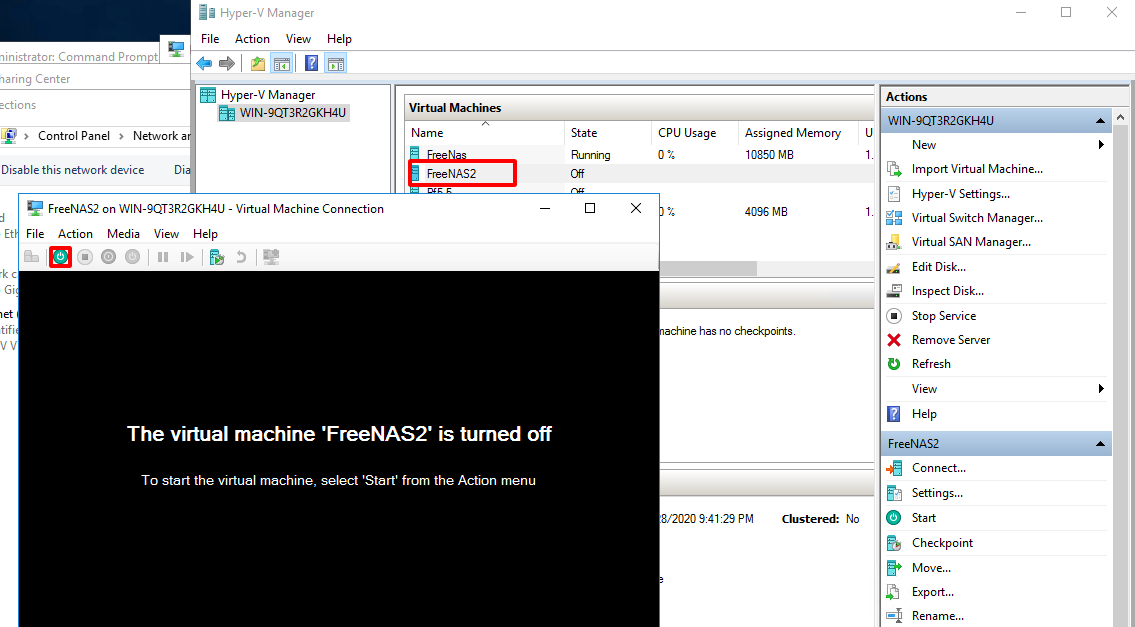
Task: Click the Revert icon in VM toolbar
Action: (241, 257)
